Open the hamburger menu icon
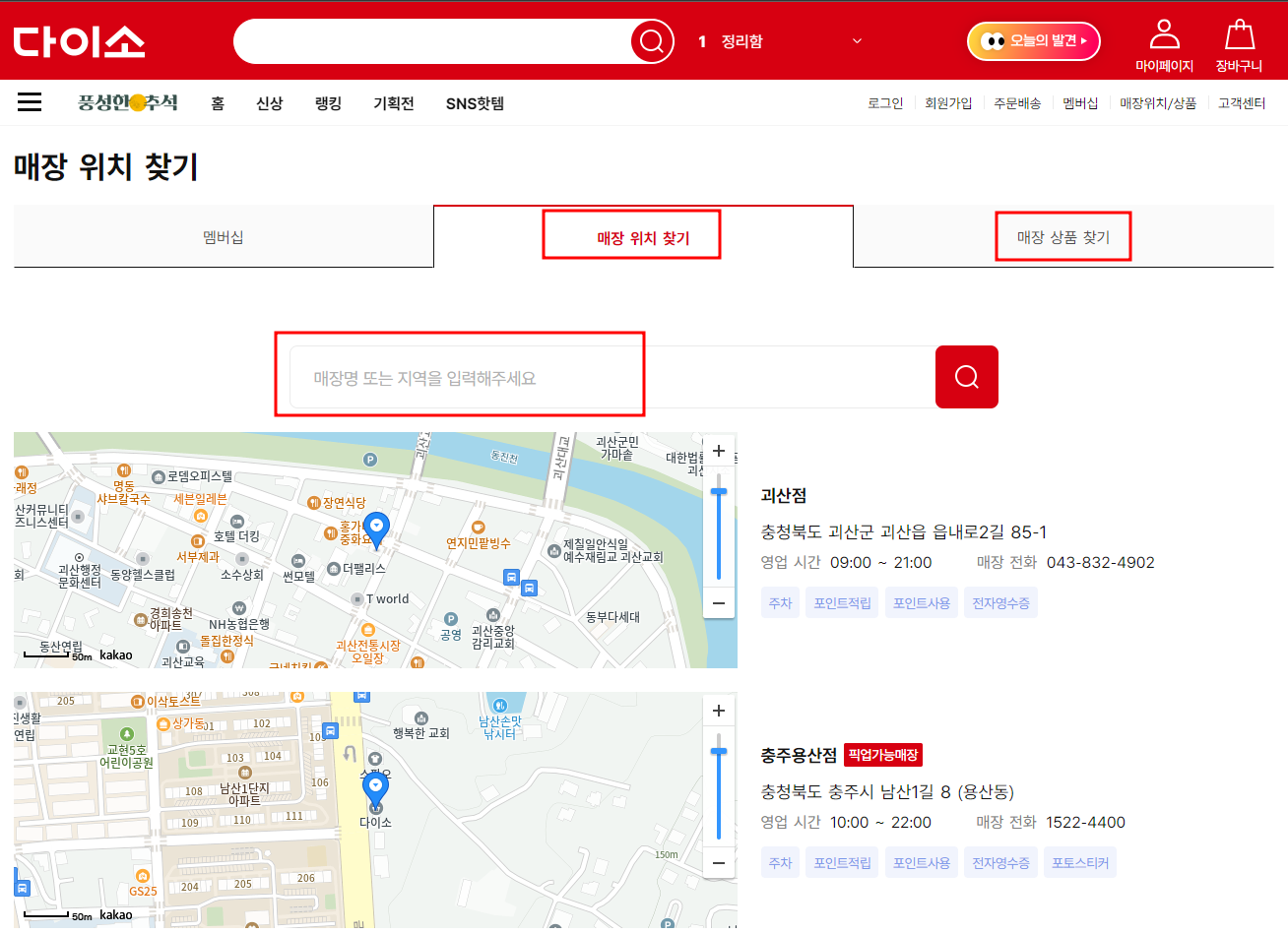1288x934 pixels. pyautogui.click(x=29, y=101)
